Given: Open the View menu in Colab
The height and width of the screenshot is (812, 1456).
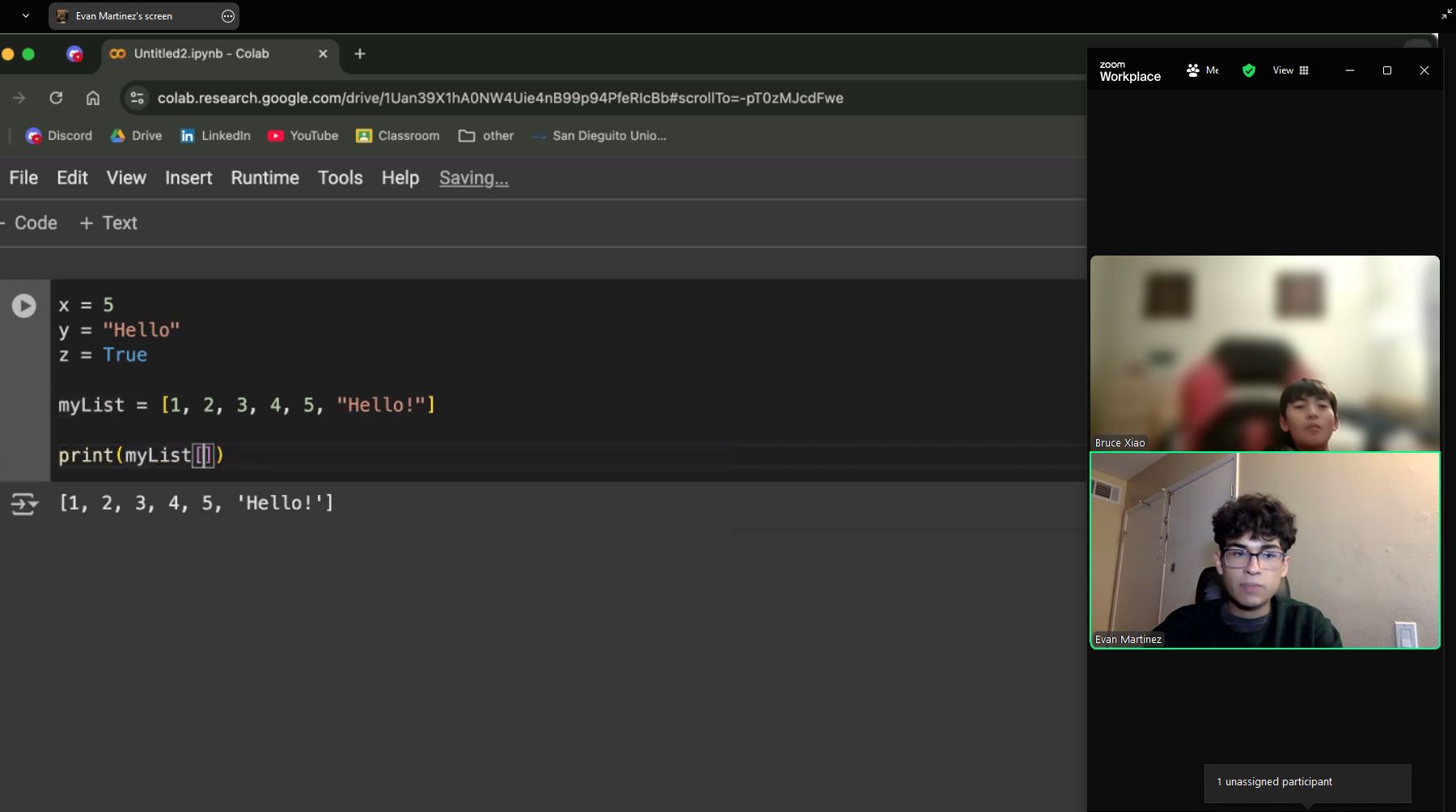Looking at the screenshot, I should coord(126,178).
